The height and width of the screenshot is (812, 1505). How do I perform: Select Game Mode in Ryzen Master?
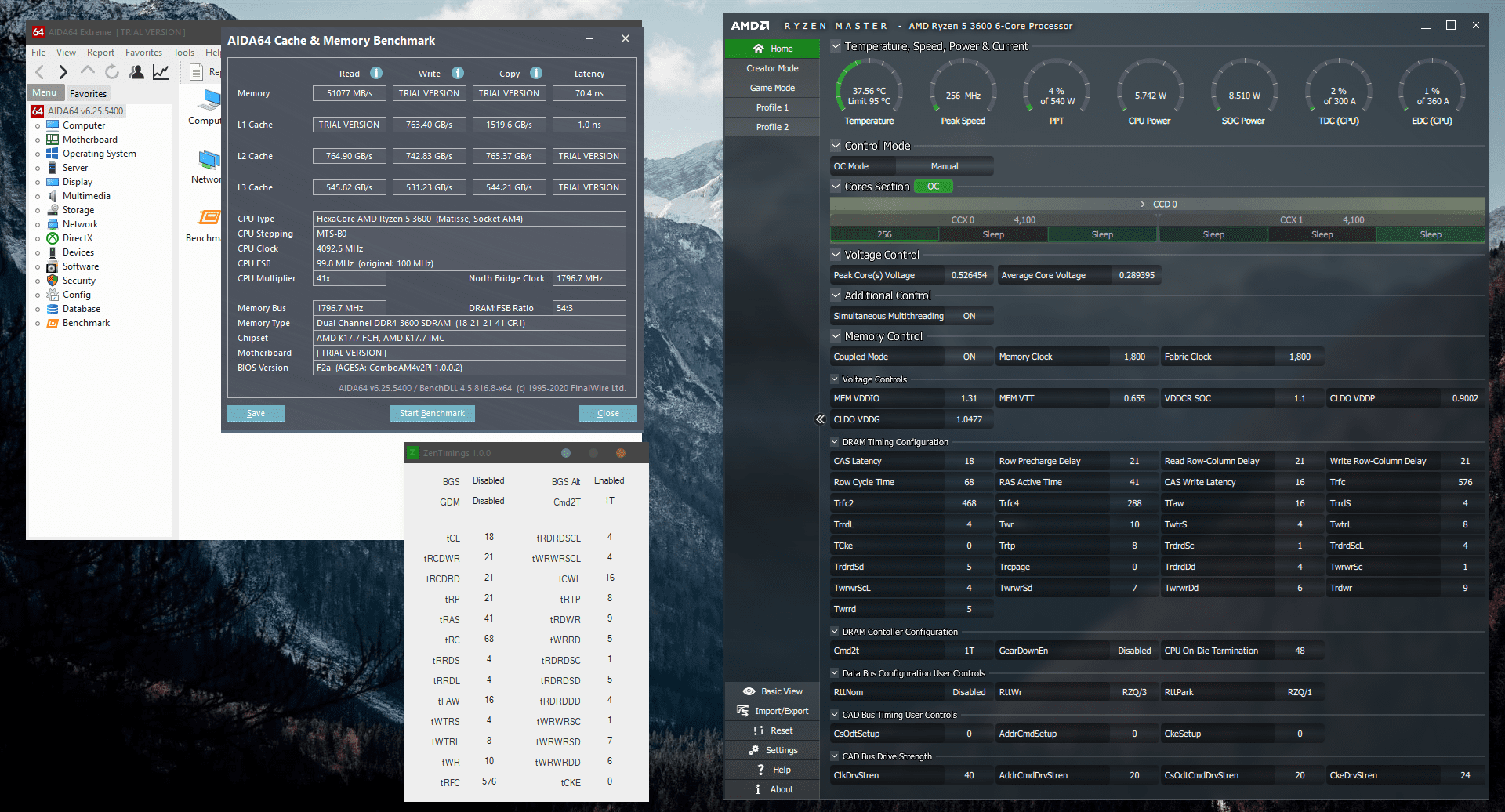pyautogui.click(x=772, y=88)
